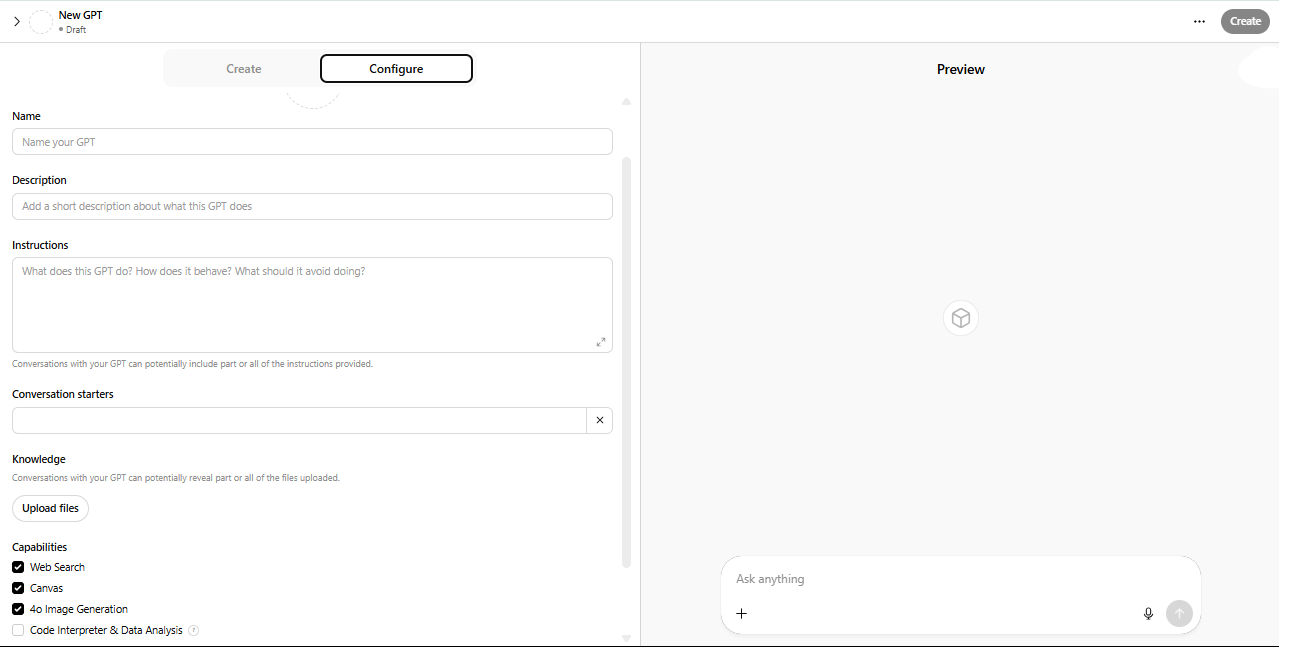
Task: Uncheck 4o Image Generation capability
Action: [18, 609]
